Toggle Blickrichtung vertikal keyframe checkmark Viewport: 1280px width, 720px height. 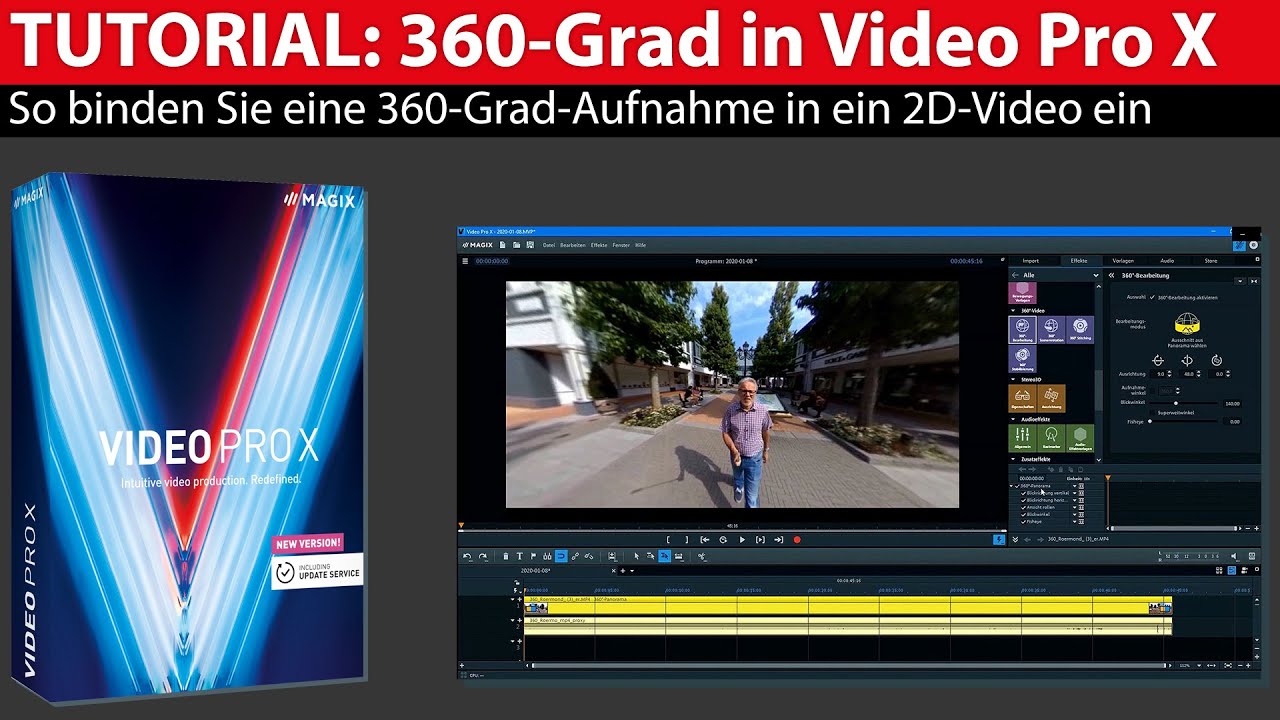1023,493
